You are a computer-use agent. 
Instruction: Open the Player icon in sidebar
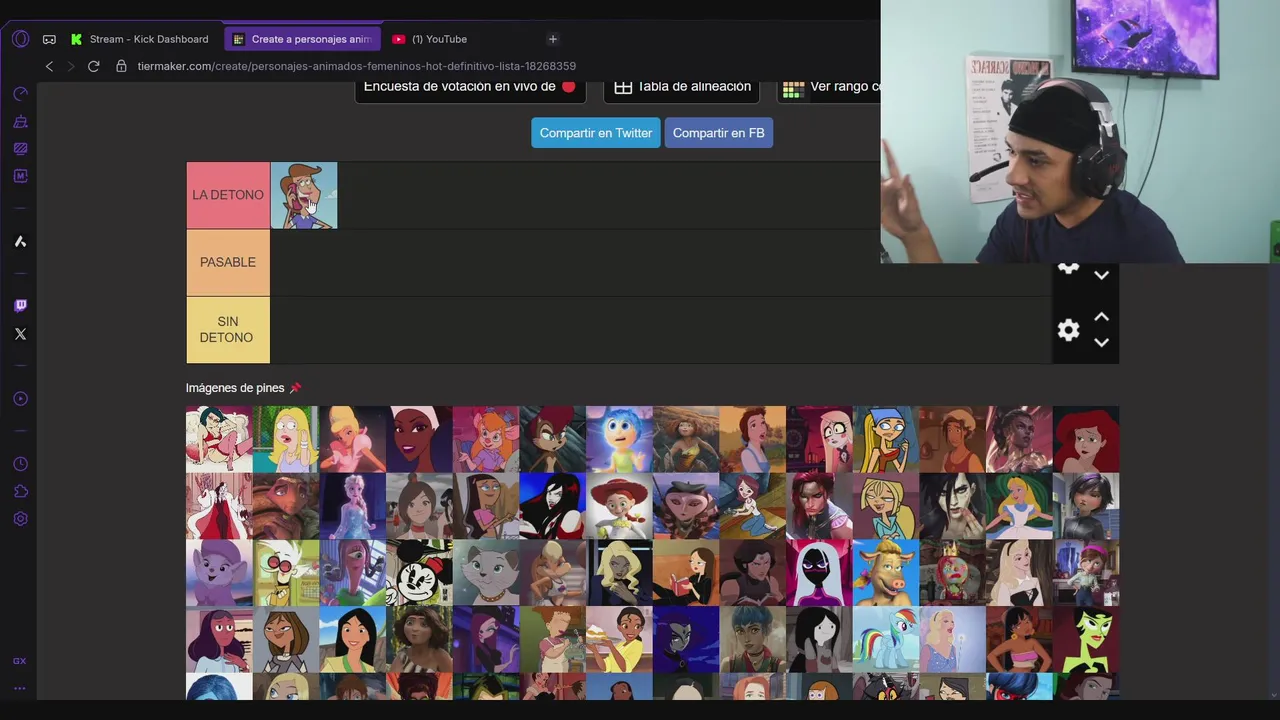click(x=20, y=399)
